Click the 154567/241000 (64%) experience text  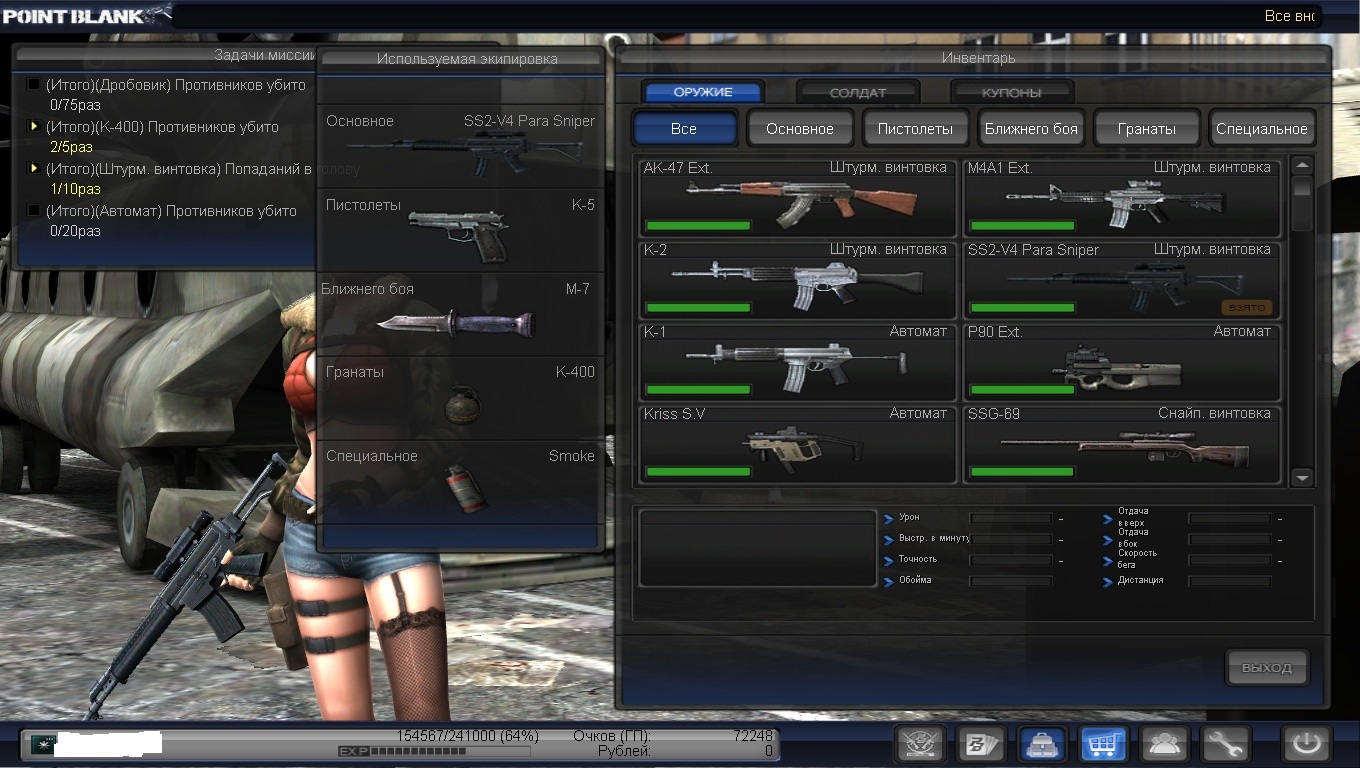tap(467, 736)
